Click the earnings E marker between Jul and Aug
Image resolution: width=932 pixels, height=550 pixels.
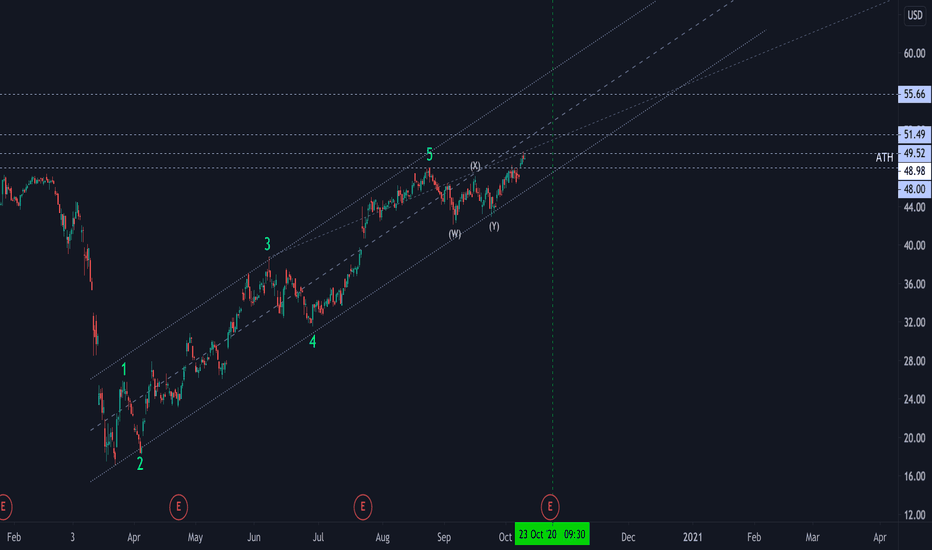(x=363, y=507)
